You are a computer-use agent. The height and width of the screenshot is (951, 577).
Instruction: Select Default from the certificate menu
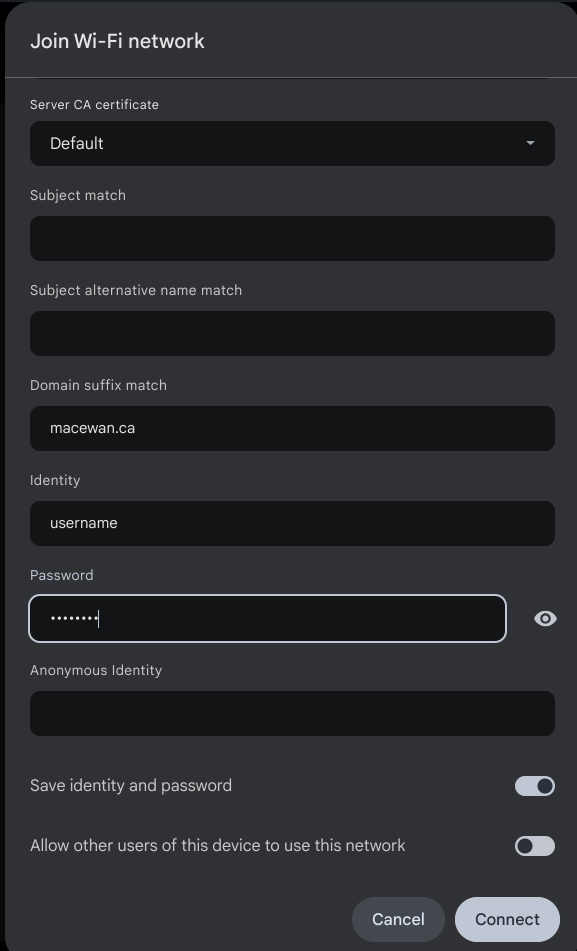pos(292,143)
